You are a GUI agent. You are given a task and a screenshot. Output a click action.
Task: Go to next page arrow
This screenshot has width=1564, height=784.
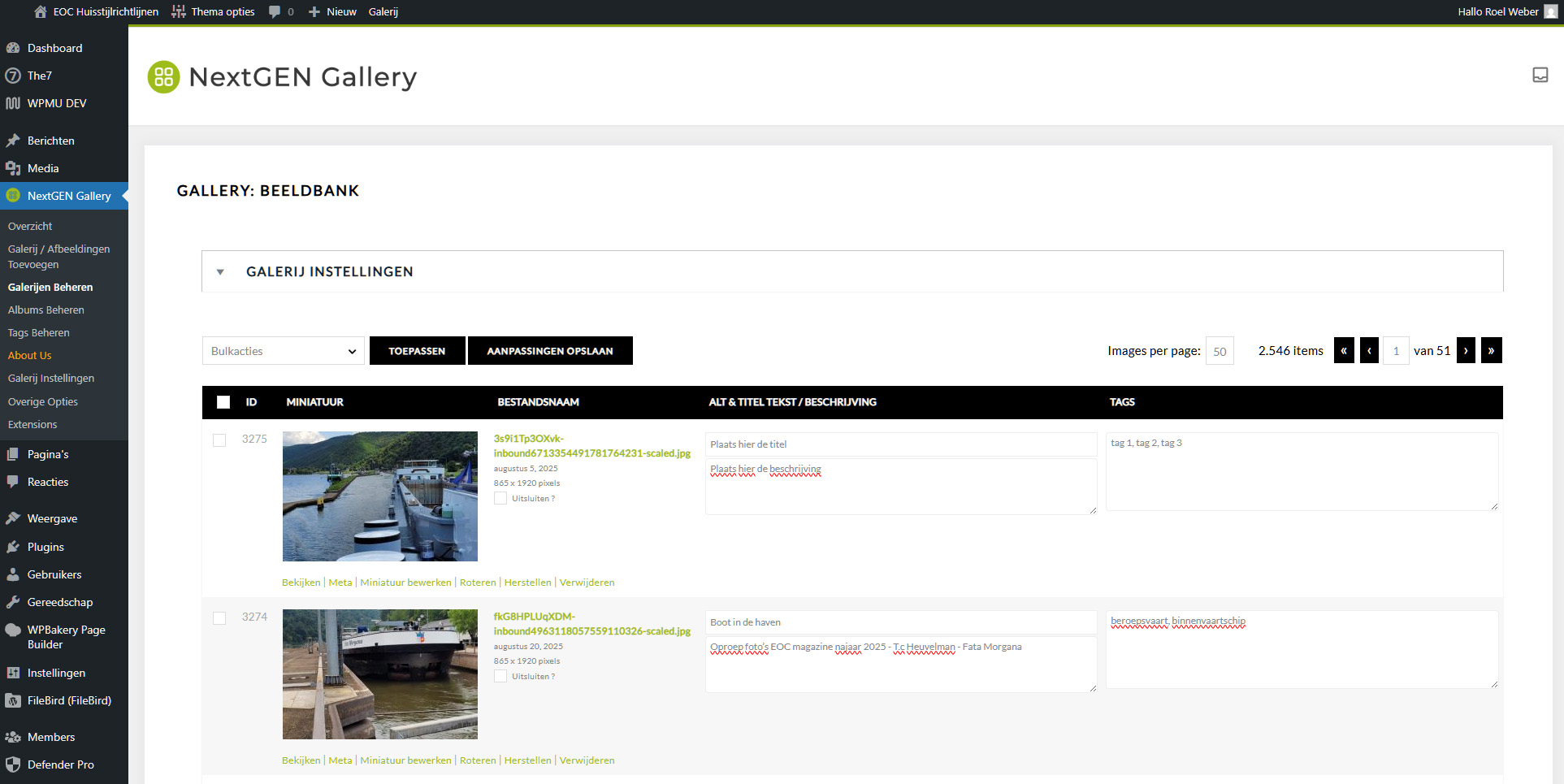[x=1466, y=351]
